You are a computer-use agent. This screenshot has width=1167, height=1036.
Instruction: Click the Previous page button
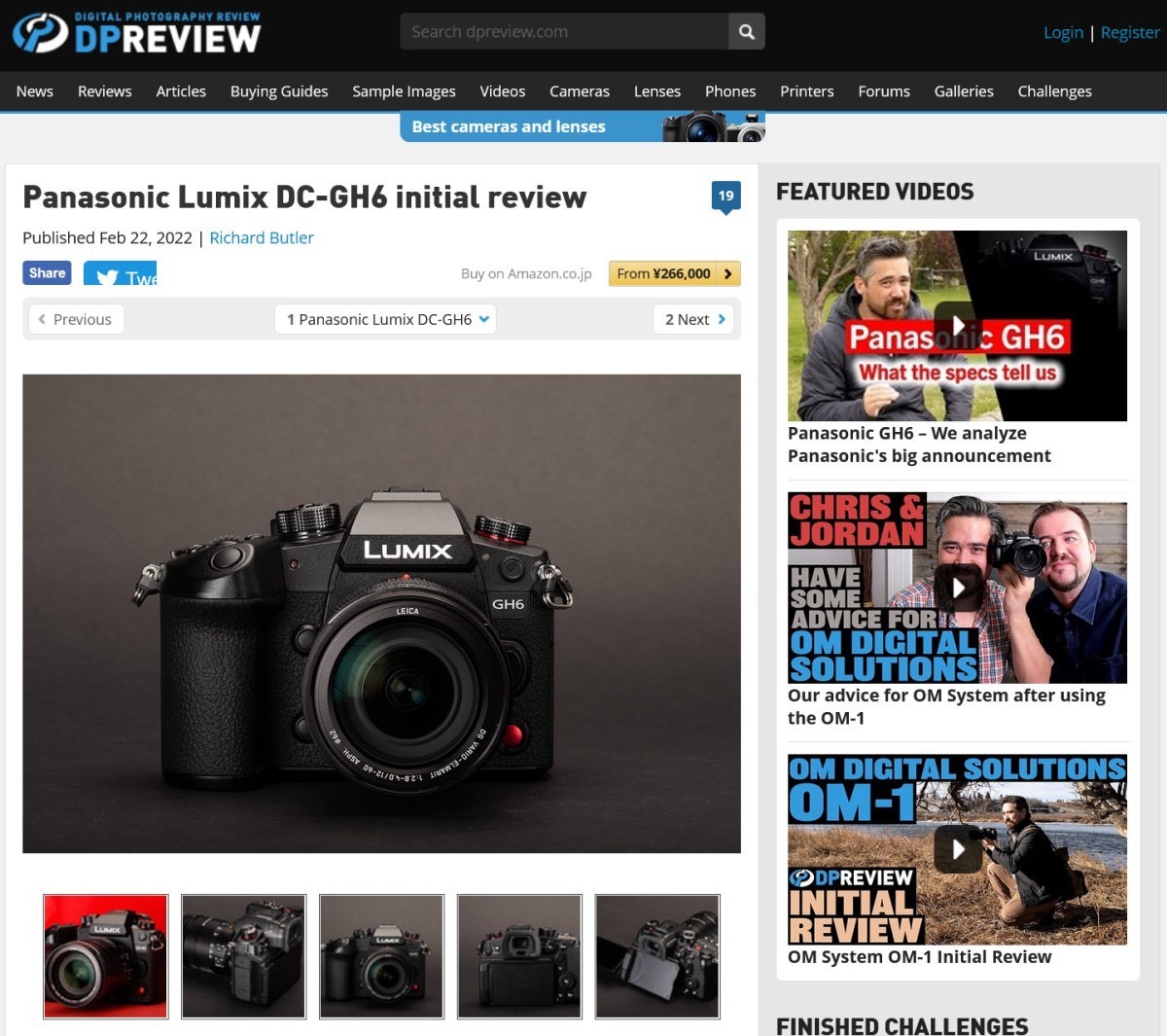pos(76,319)
